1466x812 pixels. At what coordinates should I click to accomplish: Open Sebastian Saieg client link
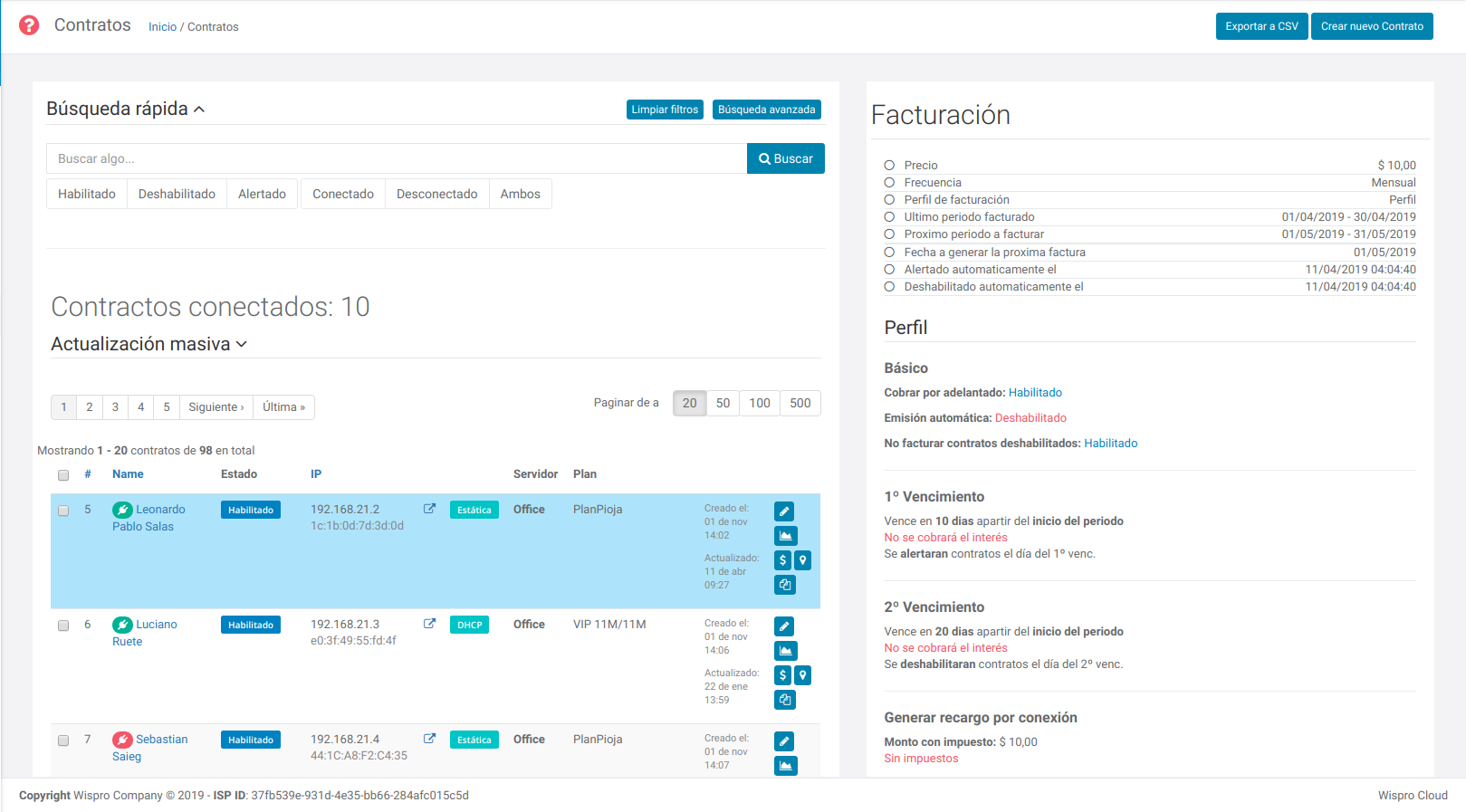pos(150,748)
